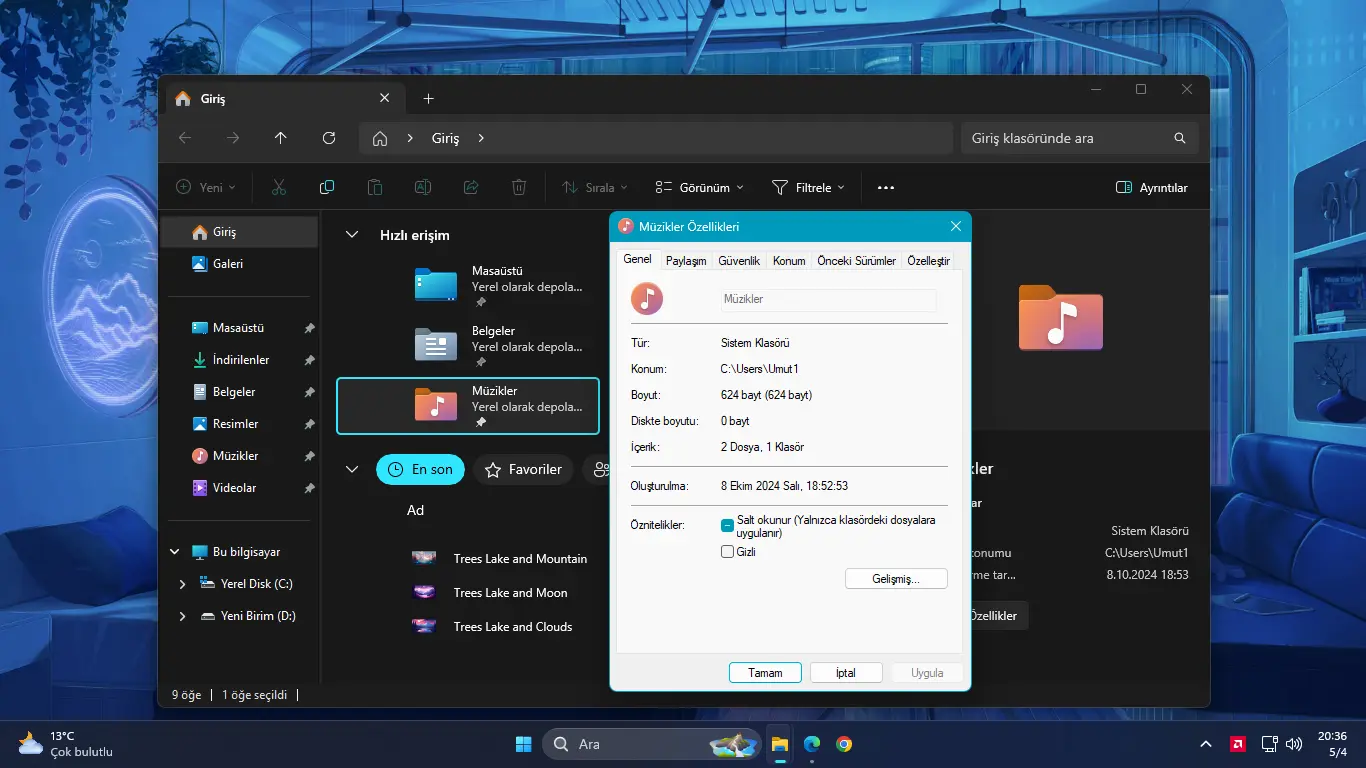Image resolution: width=1366 pixels, height=768 pixels.
Task: Open the Konum tab in the properties dialog
Action: pos(789,261)
